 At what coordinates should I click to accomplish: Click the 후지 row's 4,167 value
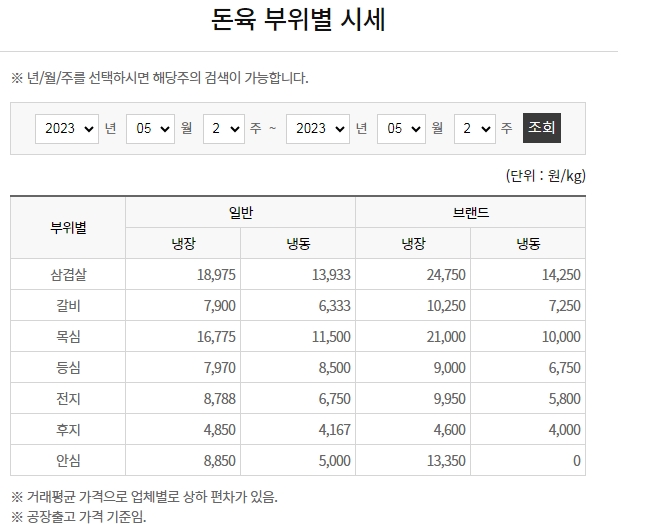click(331, 430)
